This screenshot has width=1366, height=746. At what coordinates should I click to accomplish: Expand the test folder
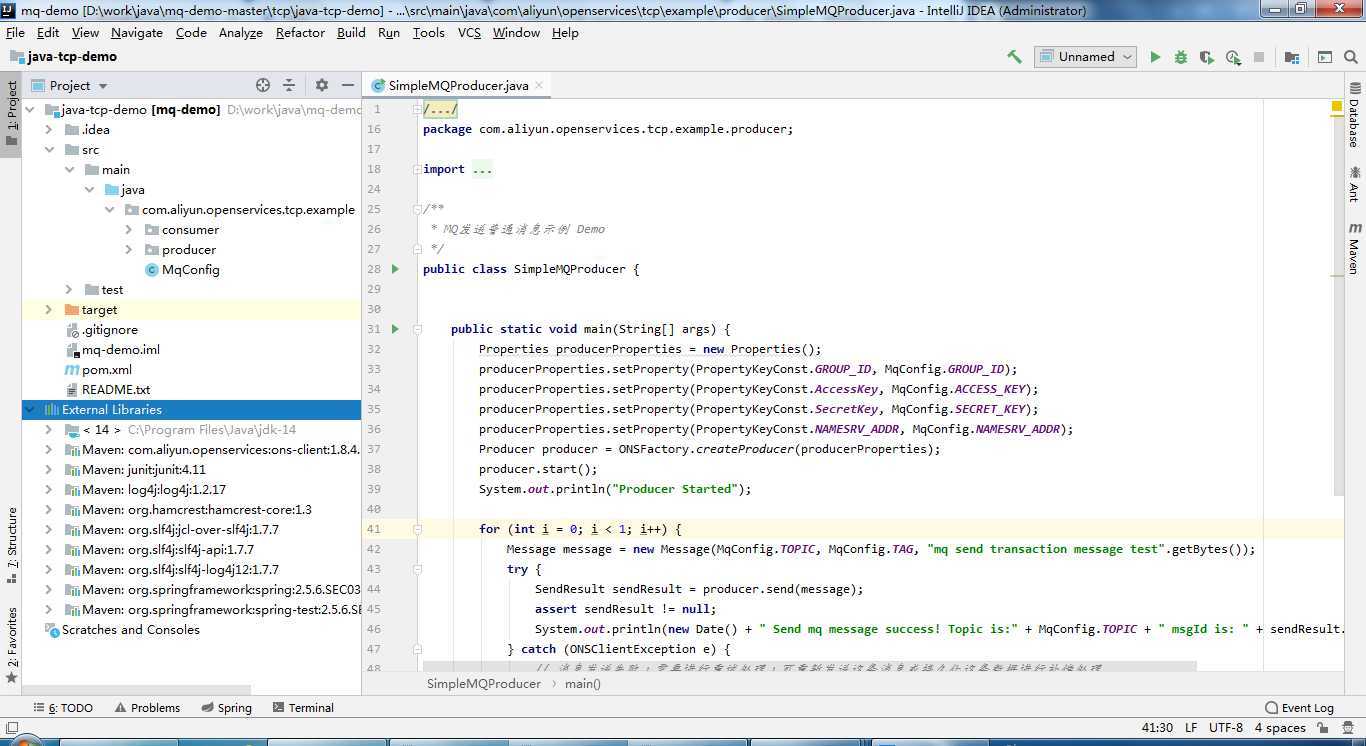[x=69, y=290]
